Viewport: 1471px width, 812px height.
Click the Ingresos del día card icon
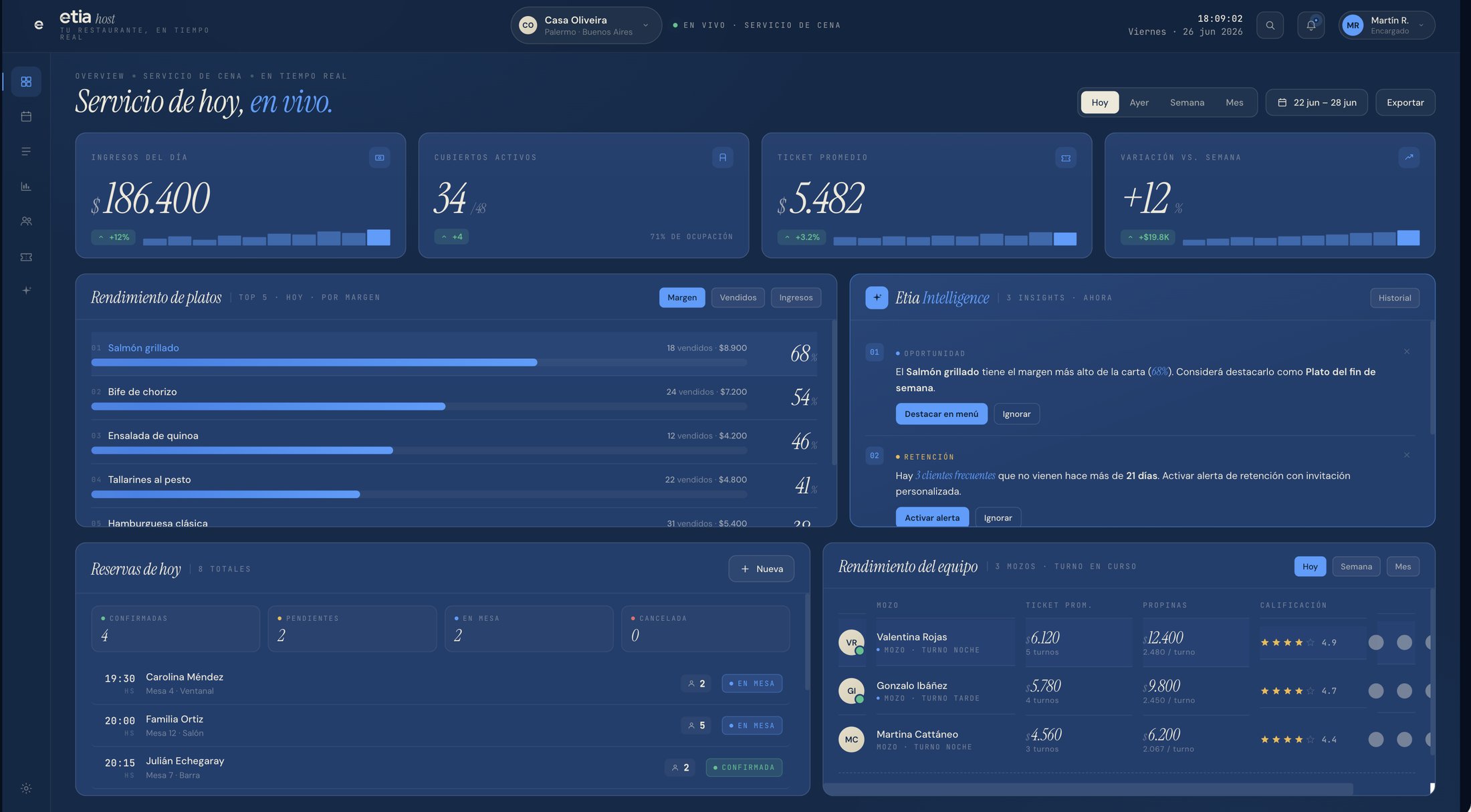[379, 158]
